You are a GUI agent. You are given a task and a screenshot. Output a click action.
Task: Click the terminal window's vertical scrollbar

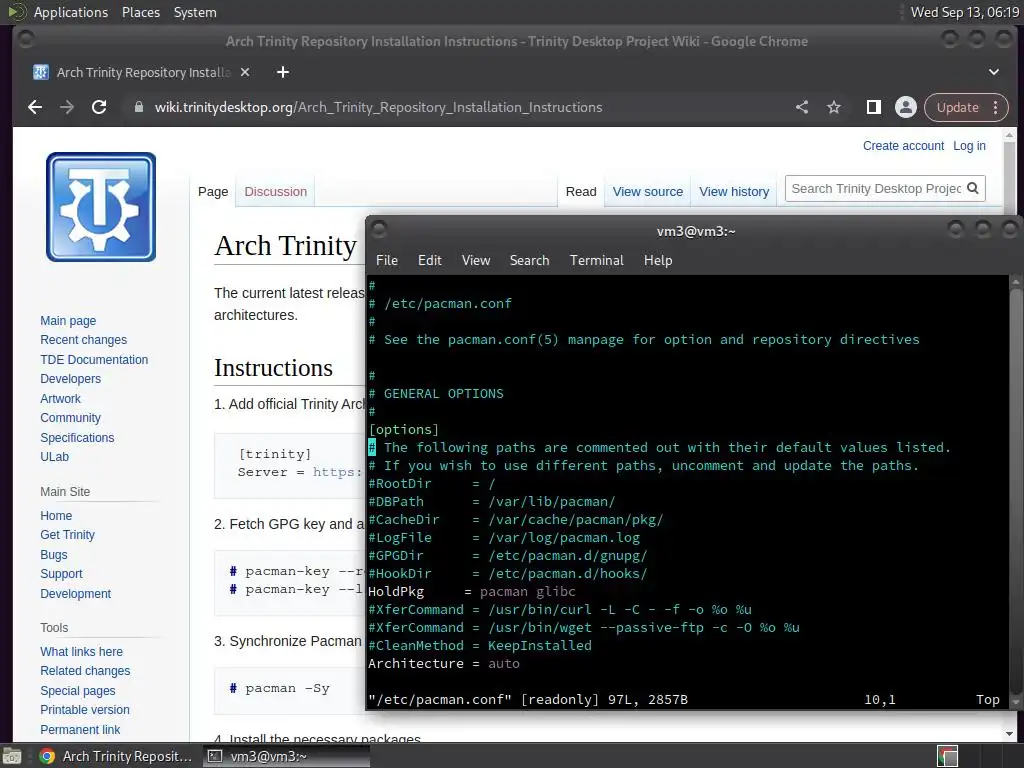click(x=1015, y=491)
